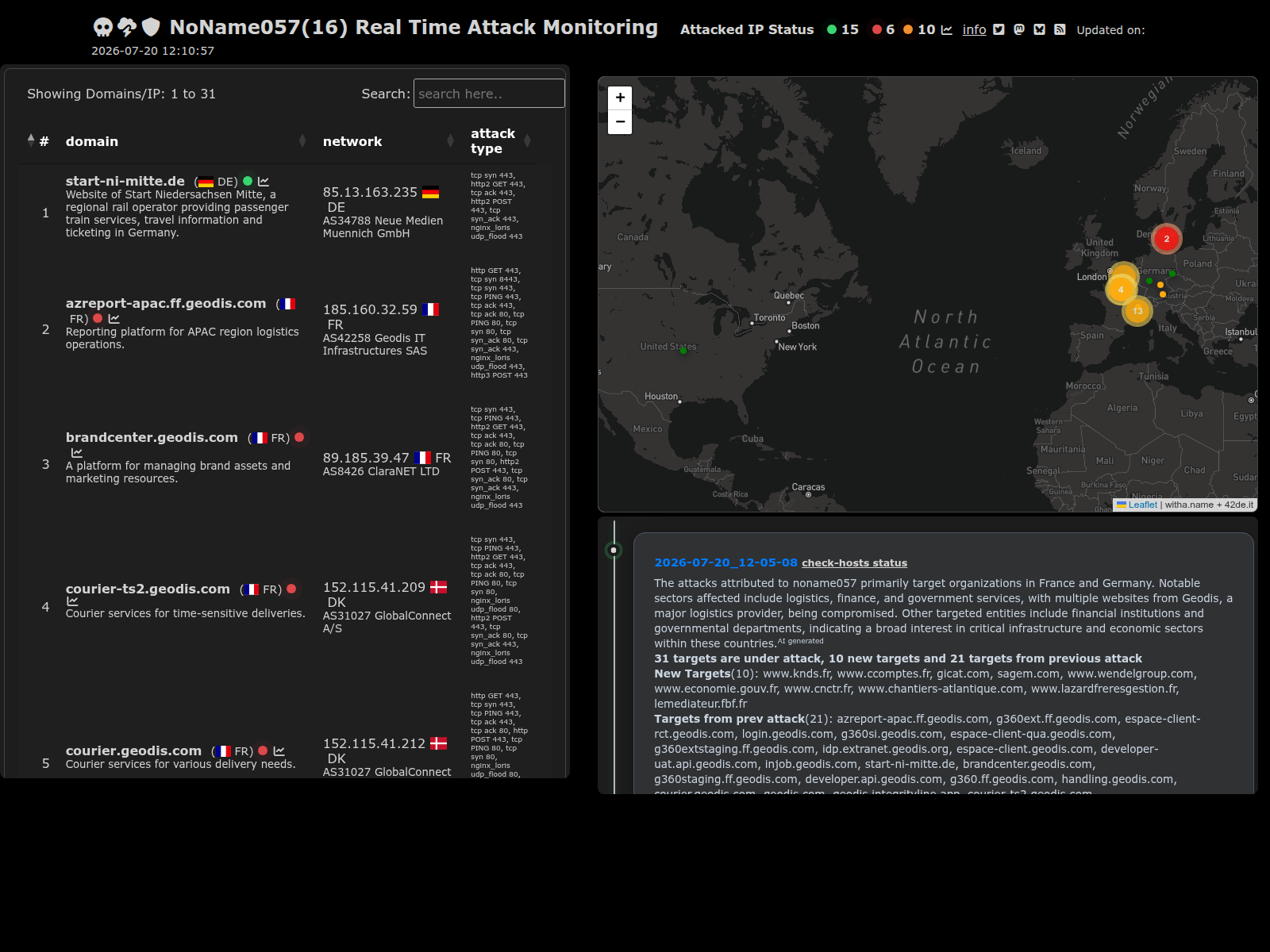Open chart icon for start-ni-mitte.de

click(264, 182)
